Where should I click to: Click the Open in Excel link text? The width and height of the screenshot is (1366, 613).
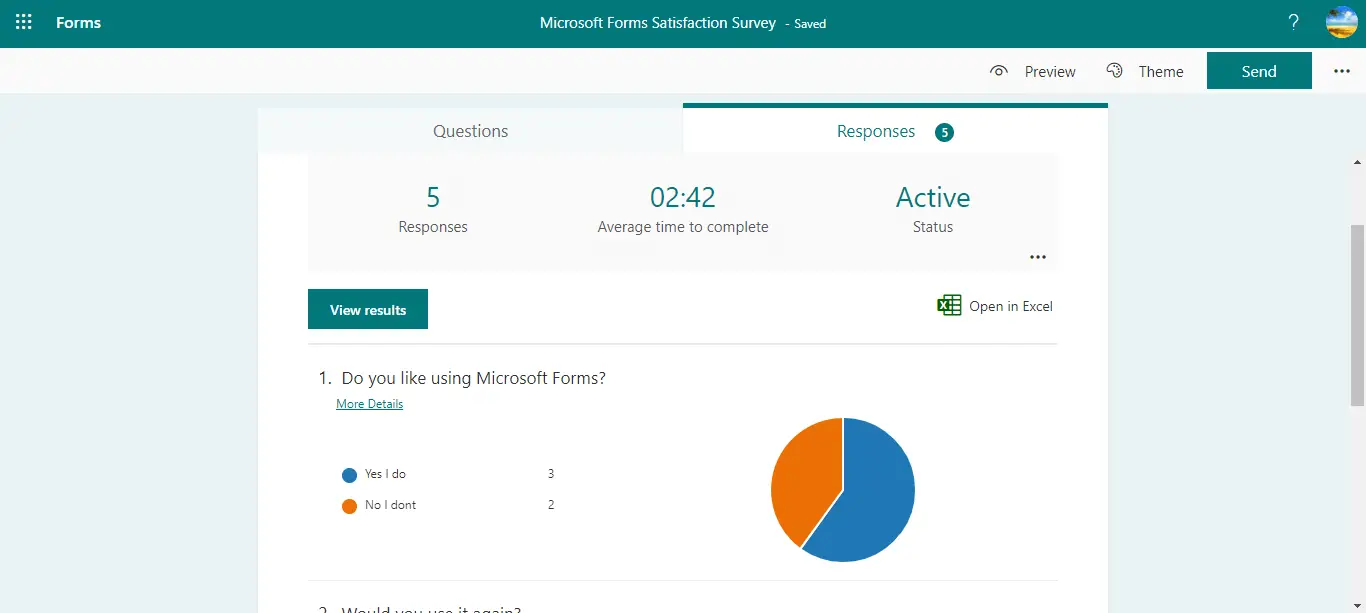pos(1011,306)
